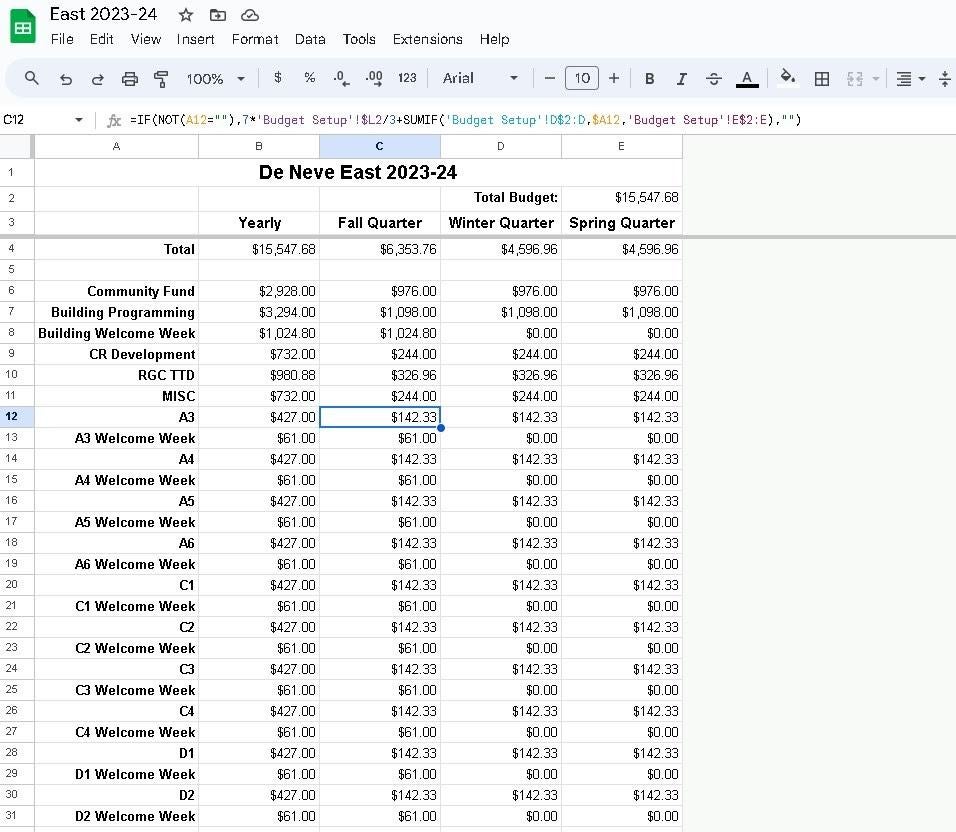Redo the last change

click(98, 78)
